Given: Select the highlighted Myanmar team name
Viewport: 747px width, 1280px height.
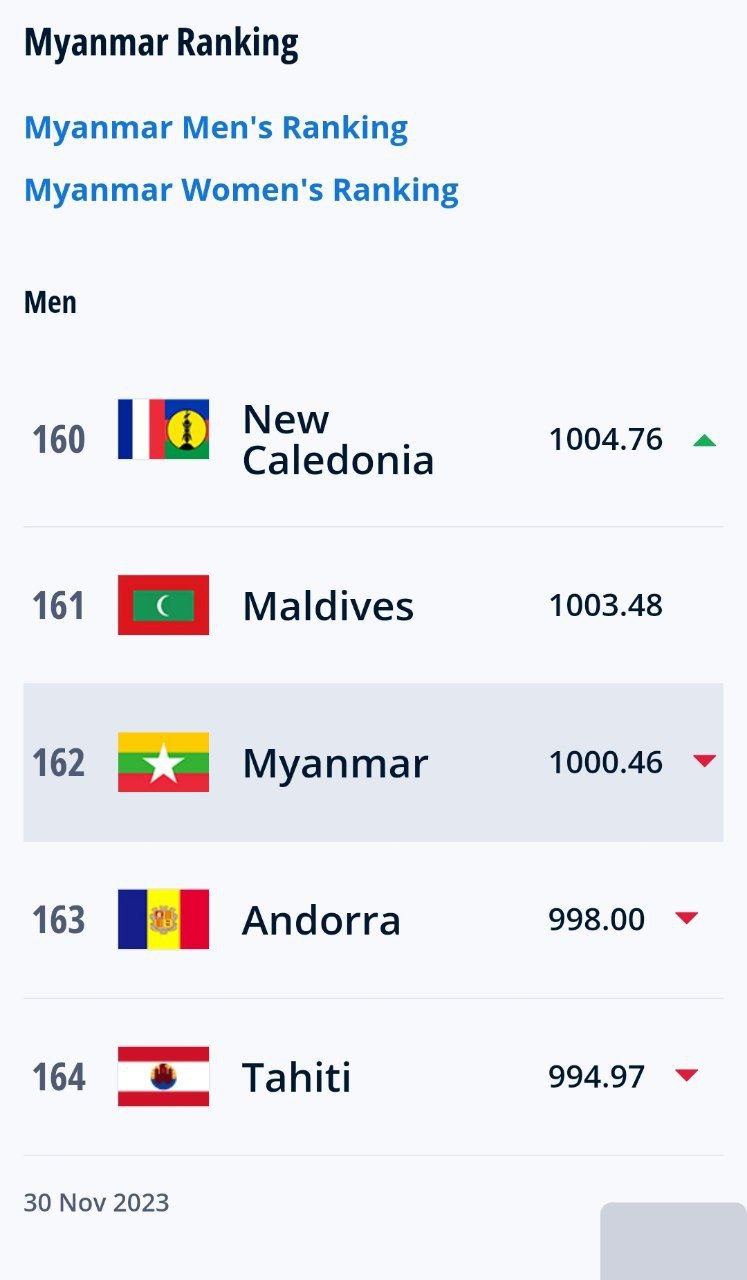Looking at the screenshot, I should (335, 764).
